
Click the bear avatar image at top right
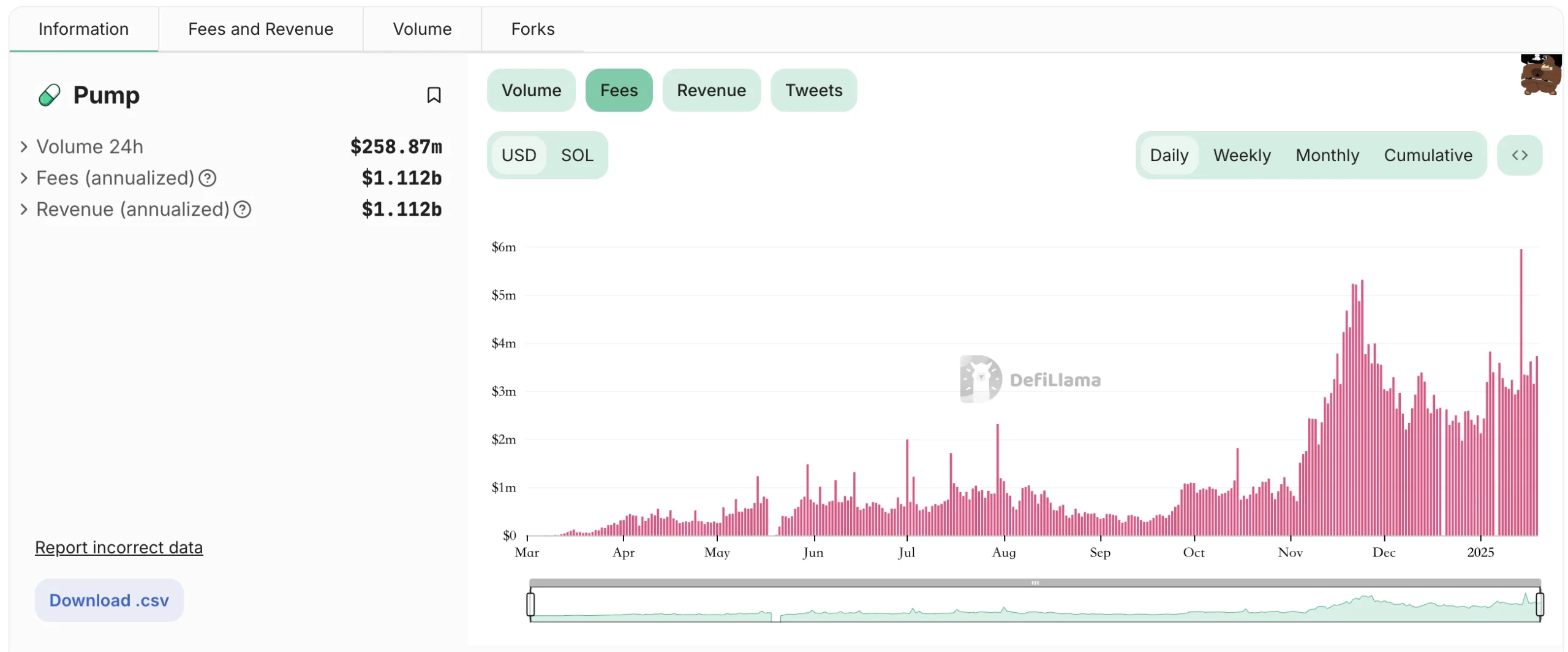click(1540, 75)
